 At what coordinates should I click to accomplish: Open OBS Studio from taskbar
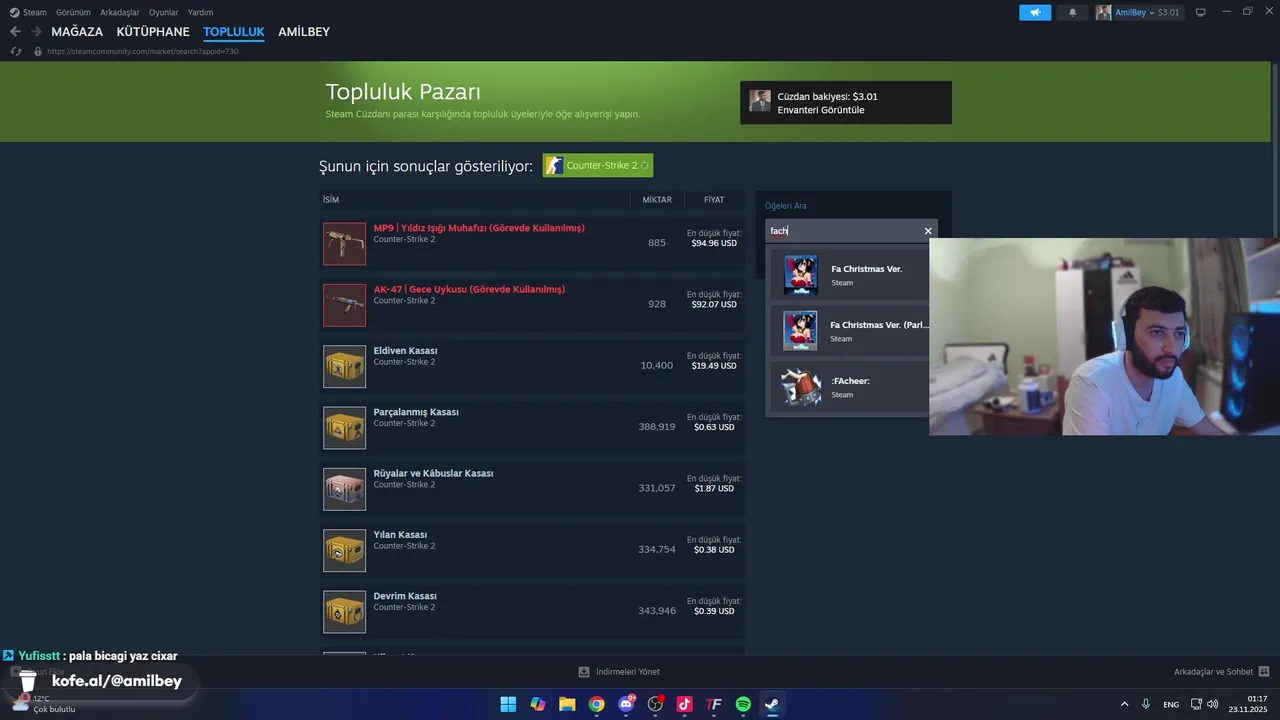coord(656,704)
